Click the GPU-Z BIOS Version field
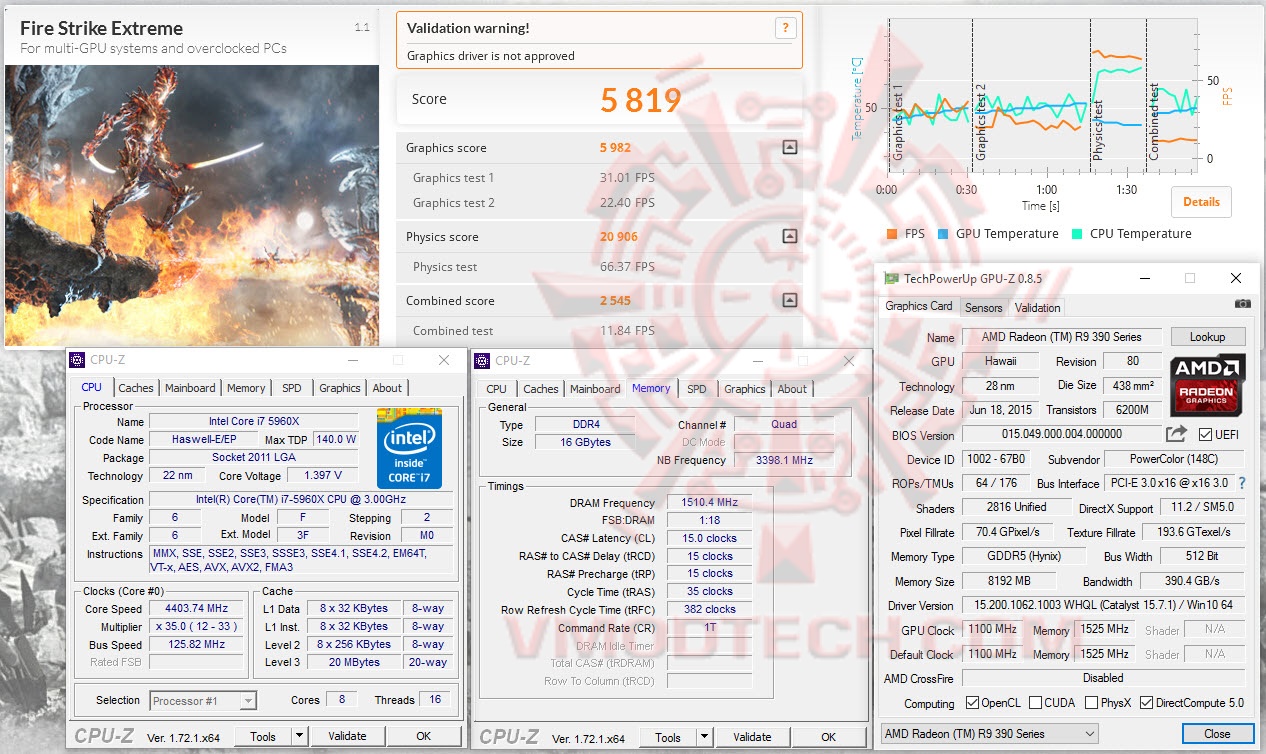This screenshot has width=1266, height=754. [x=1061, y=434]
